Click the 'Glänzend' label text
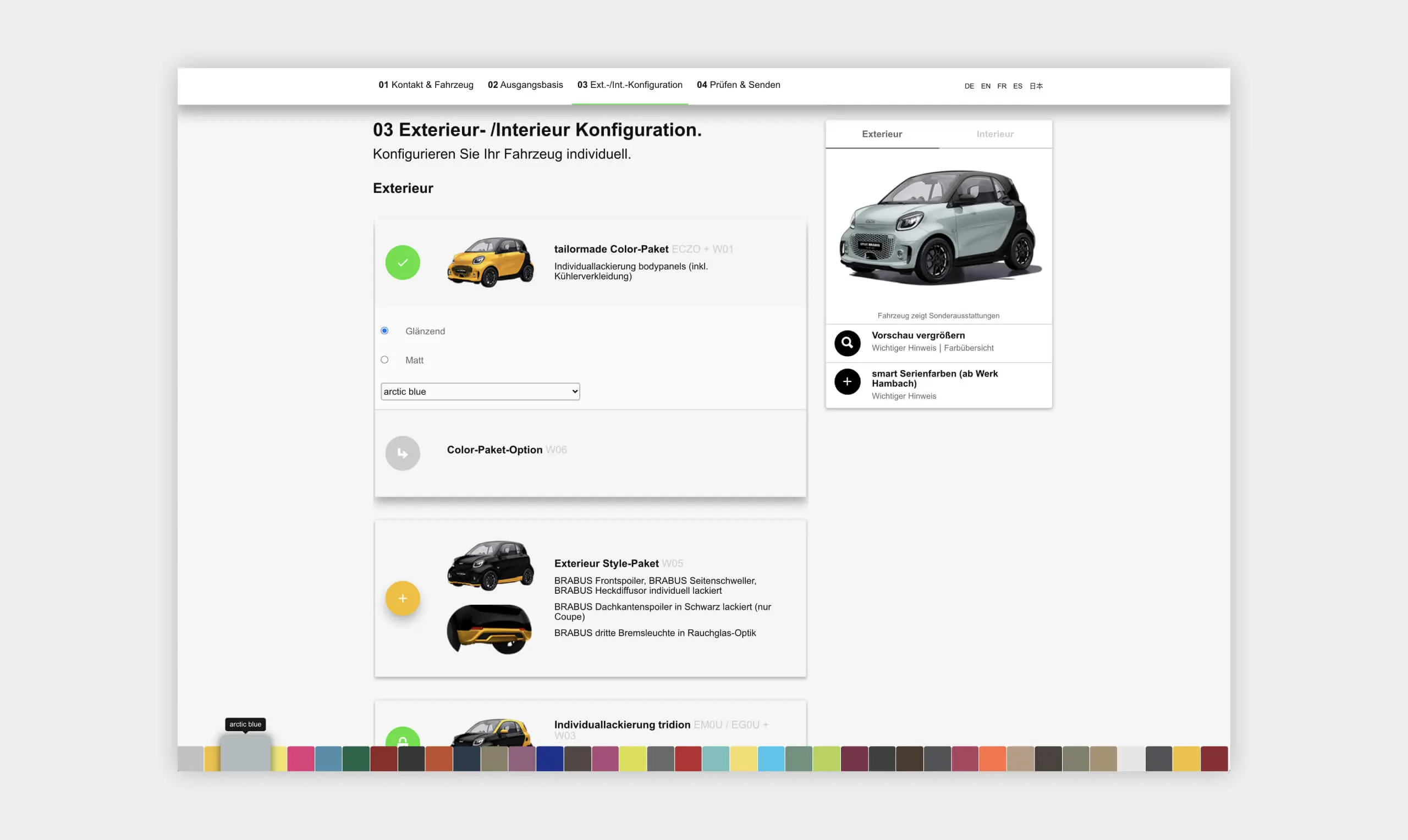Image resolution: width=1408 pixels, height=840 pixels. point(425,331)
